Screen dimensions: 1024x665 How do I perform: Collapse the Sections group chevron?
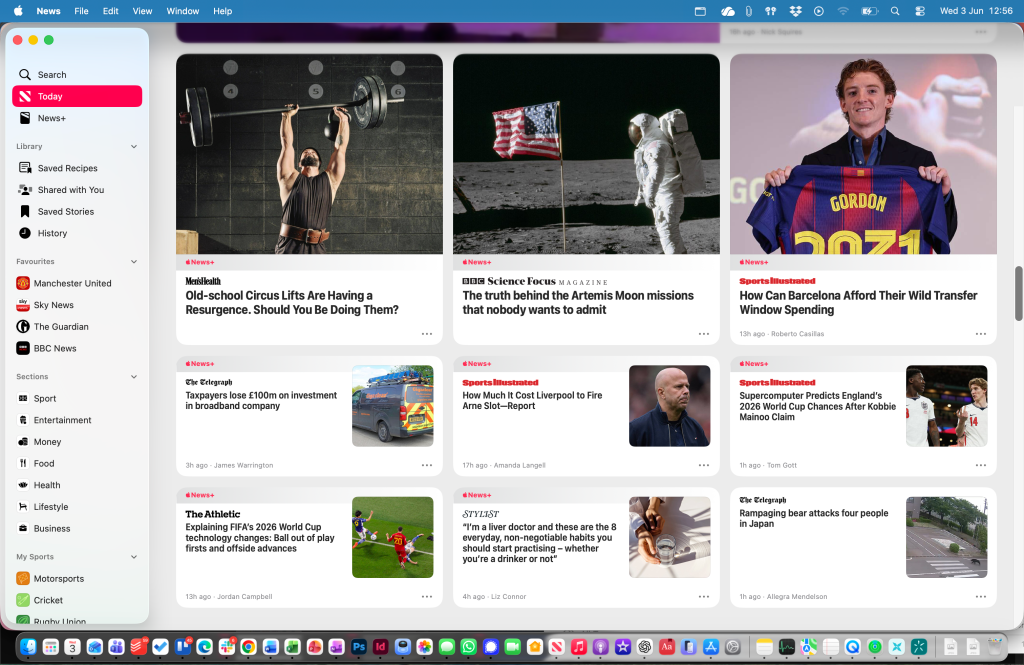coord(134,376)
